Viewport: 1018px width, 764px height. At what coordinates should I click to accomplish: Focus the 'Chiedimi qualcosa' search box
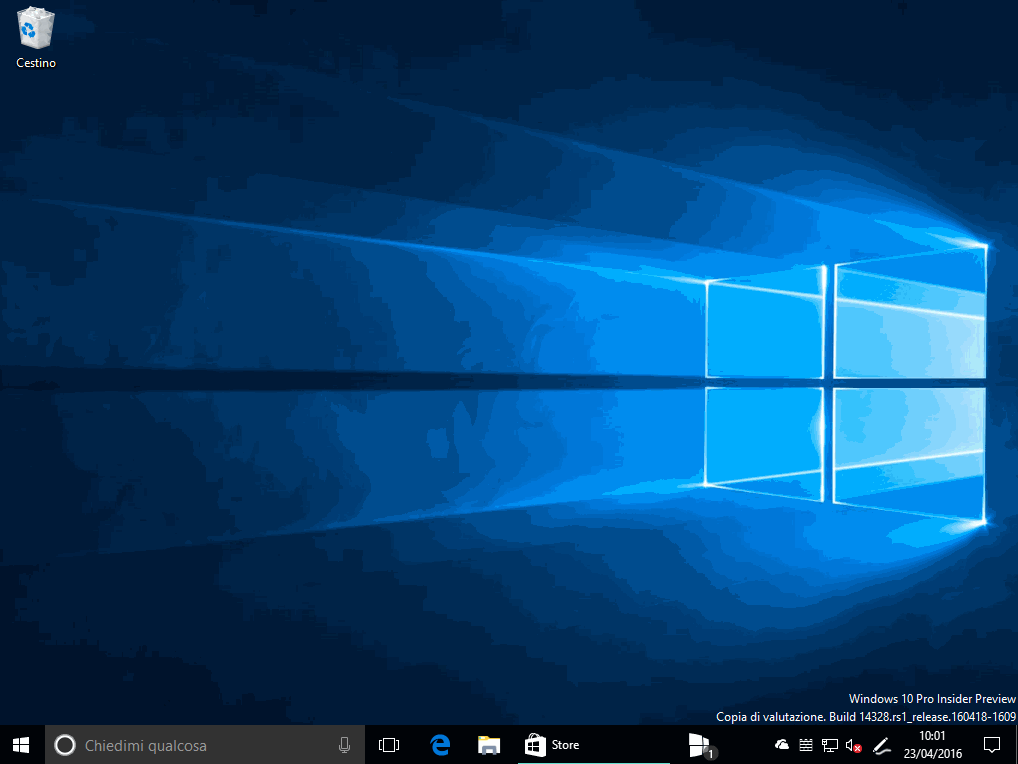coord(205,745)
